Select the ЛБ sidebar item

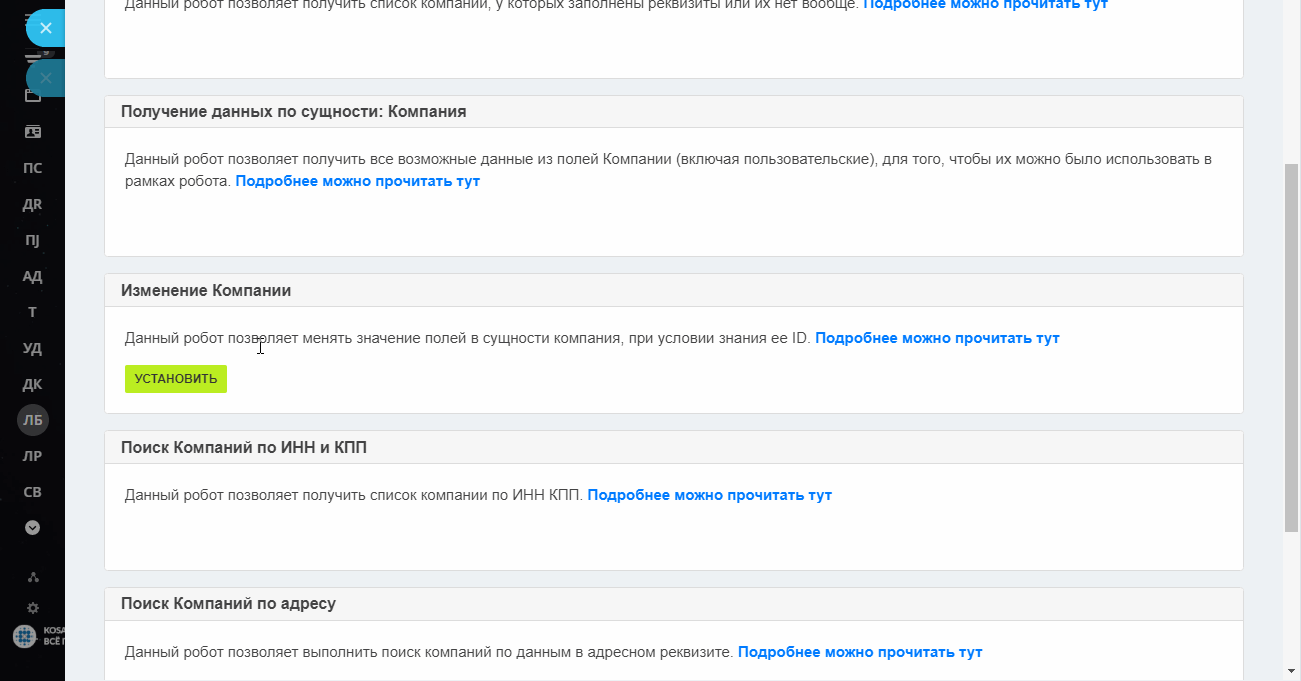click(x=33, y=420)
